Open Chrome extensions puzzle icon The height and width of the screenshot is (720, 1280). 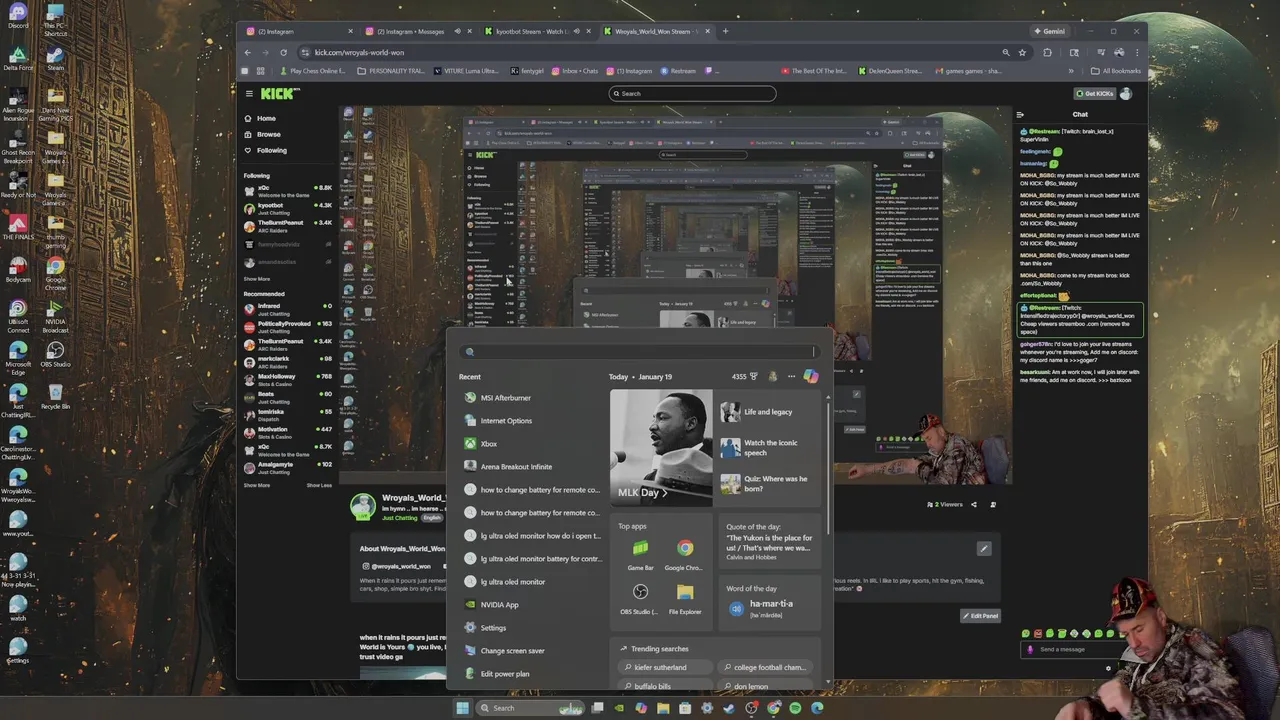(1047, 52)
